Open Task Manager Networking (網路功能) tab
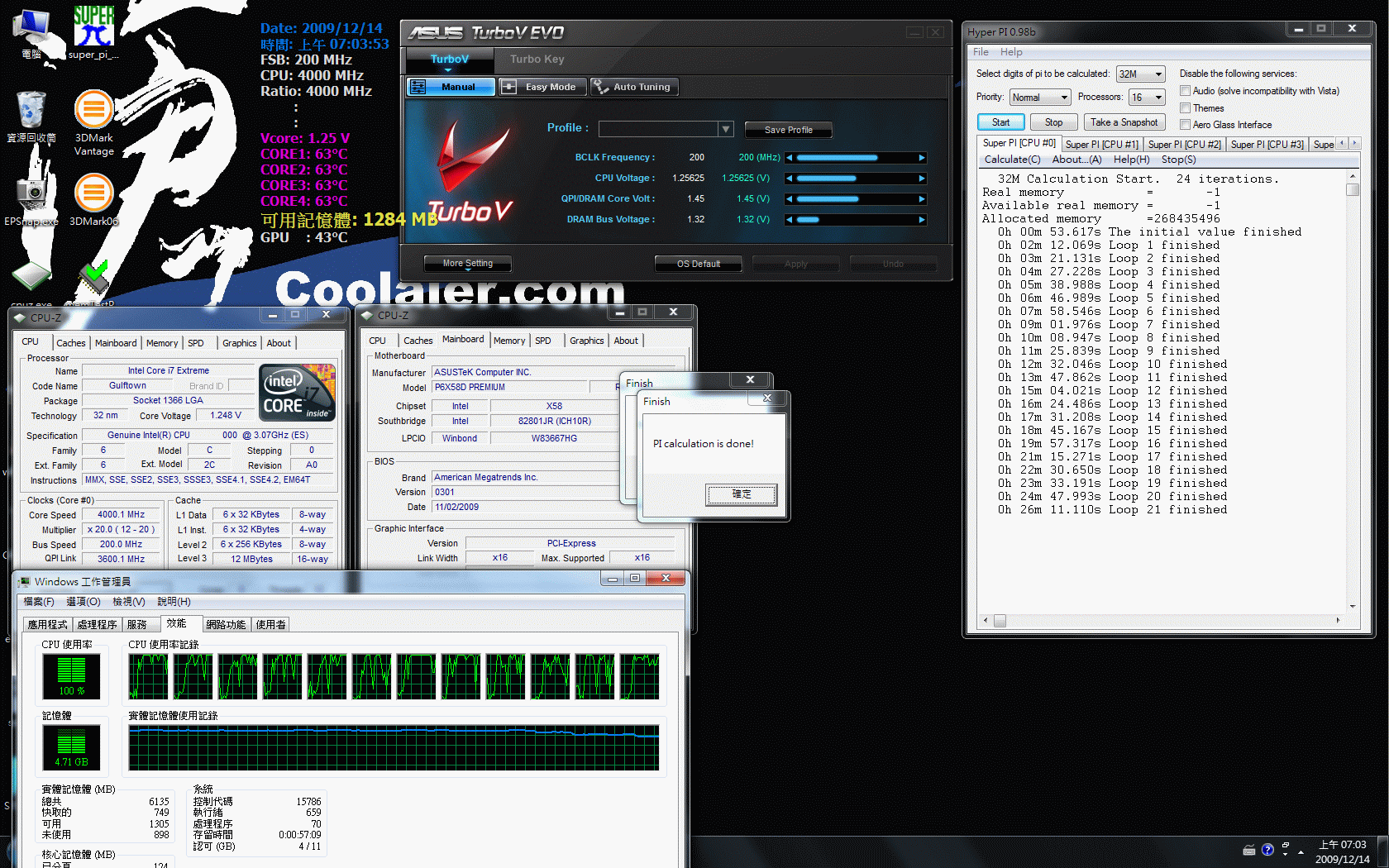1389x868 pixels. click(226, 625)
